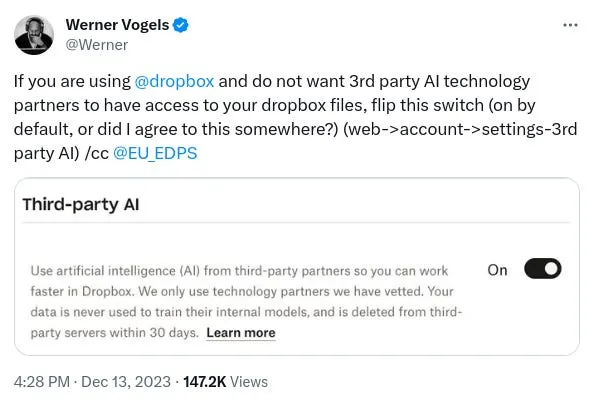Image resolution: width=594 pixels, height=406 pixels.
Task: Open the Werner Vogels display name
Action: (x=117, y=25)
